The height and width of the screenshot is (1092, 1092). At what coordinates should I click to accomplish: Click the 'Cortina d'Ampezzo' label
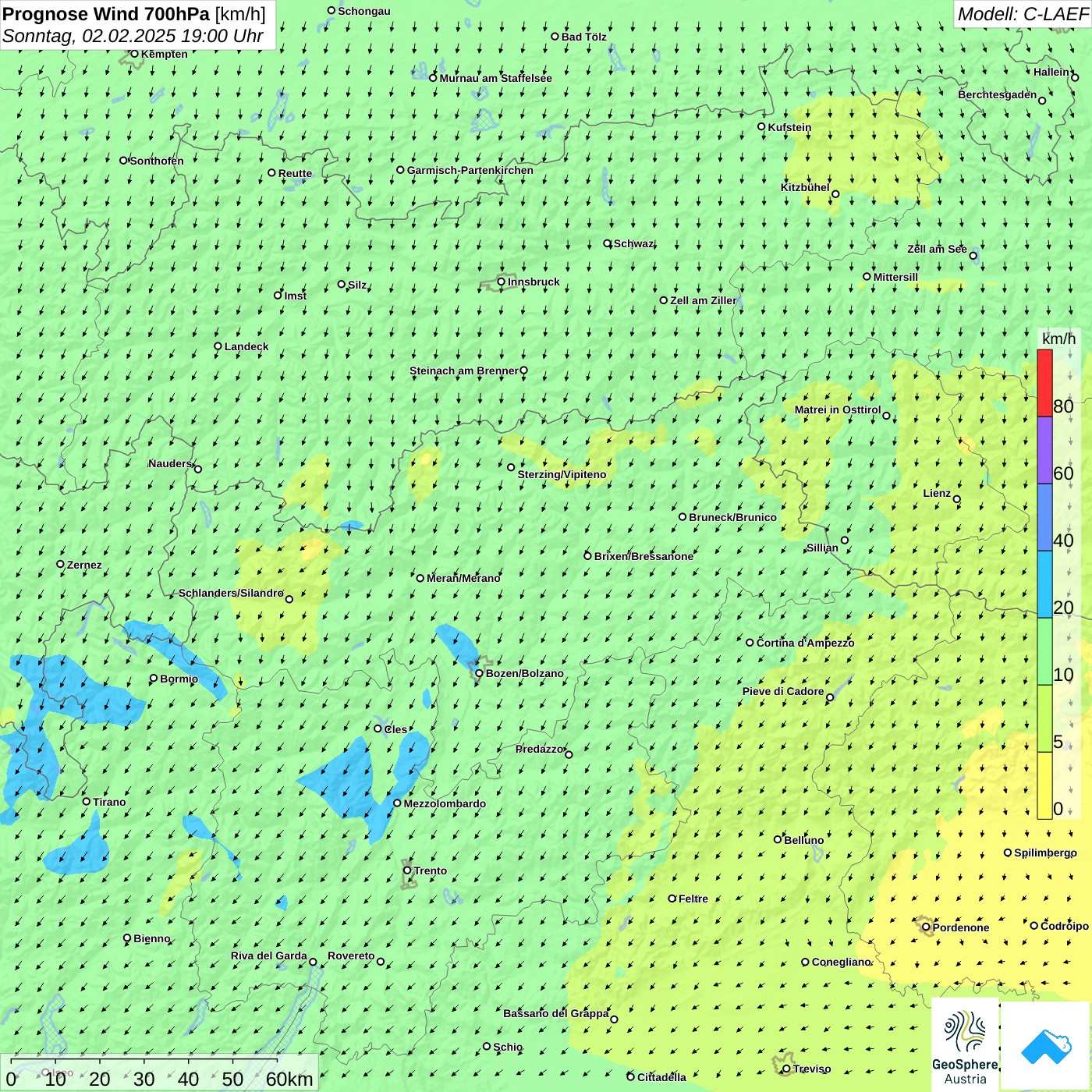pyautogui.click(x=805, y=643)
